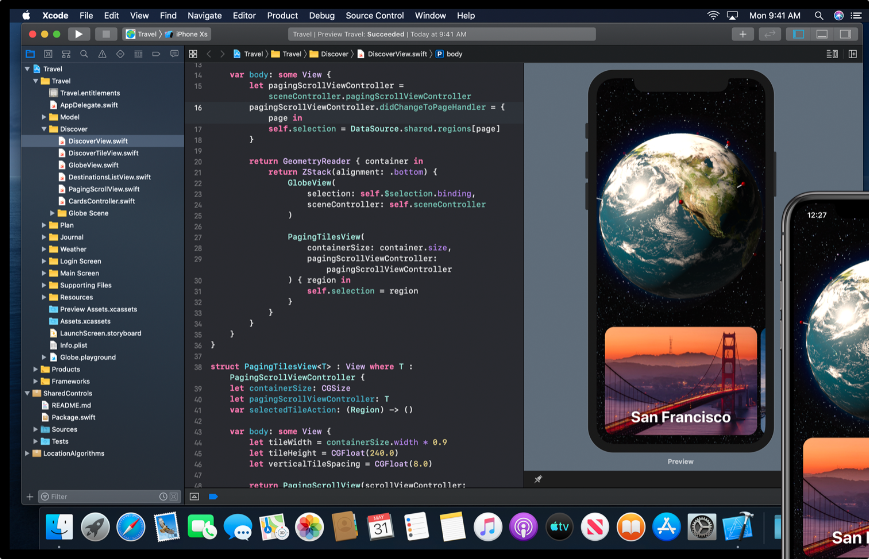Show the Issue navigator
Screen dimensions: 869x559
(102, 54)
